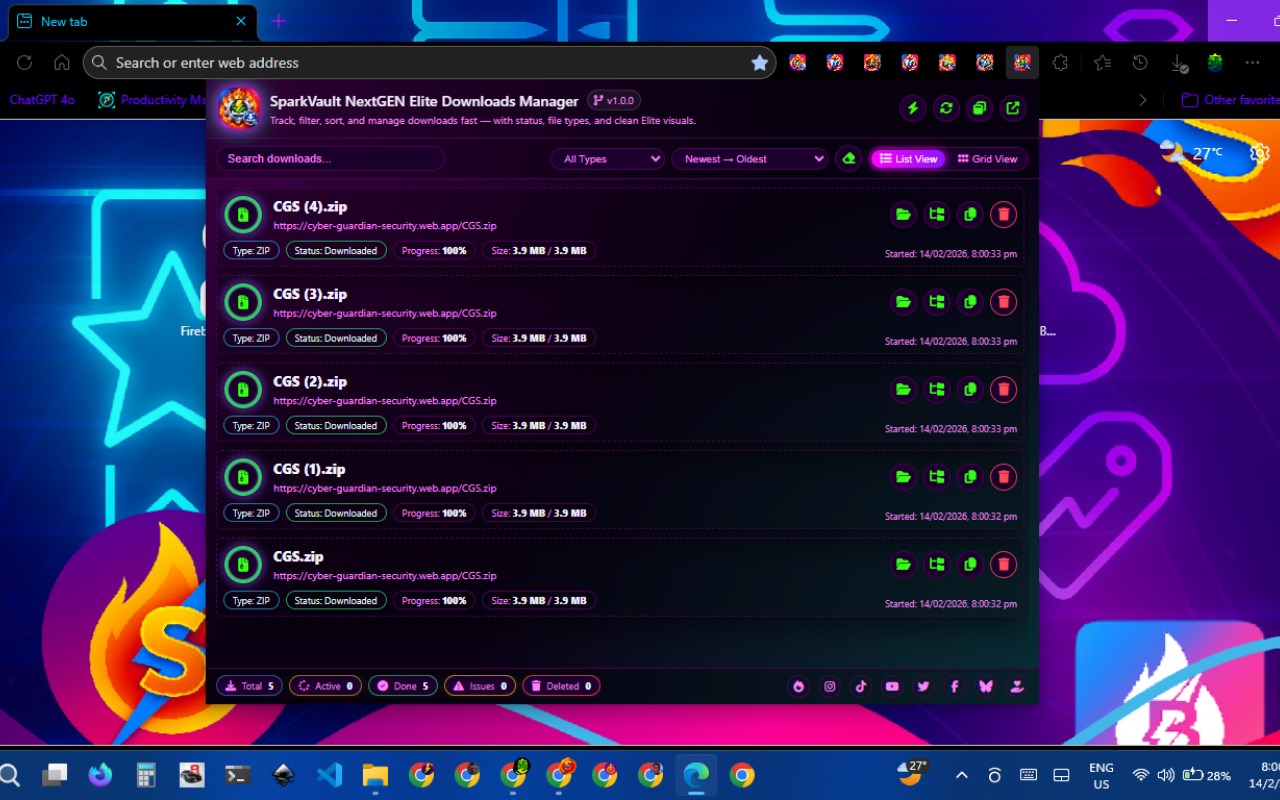Viewport: 1280px width, 800px height.
Task: Open Visual Studio Code from the taskbar
Action: 329,775
